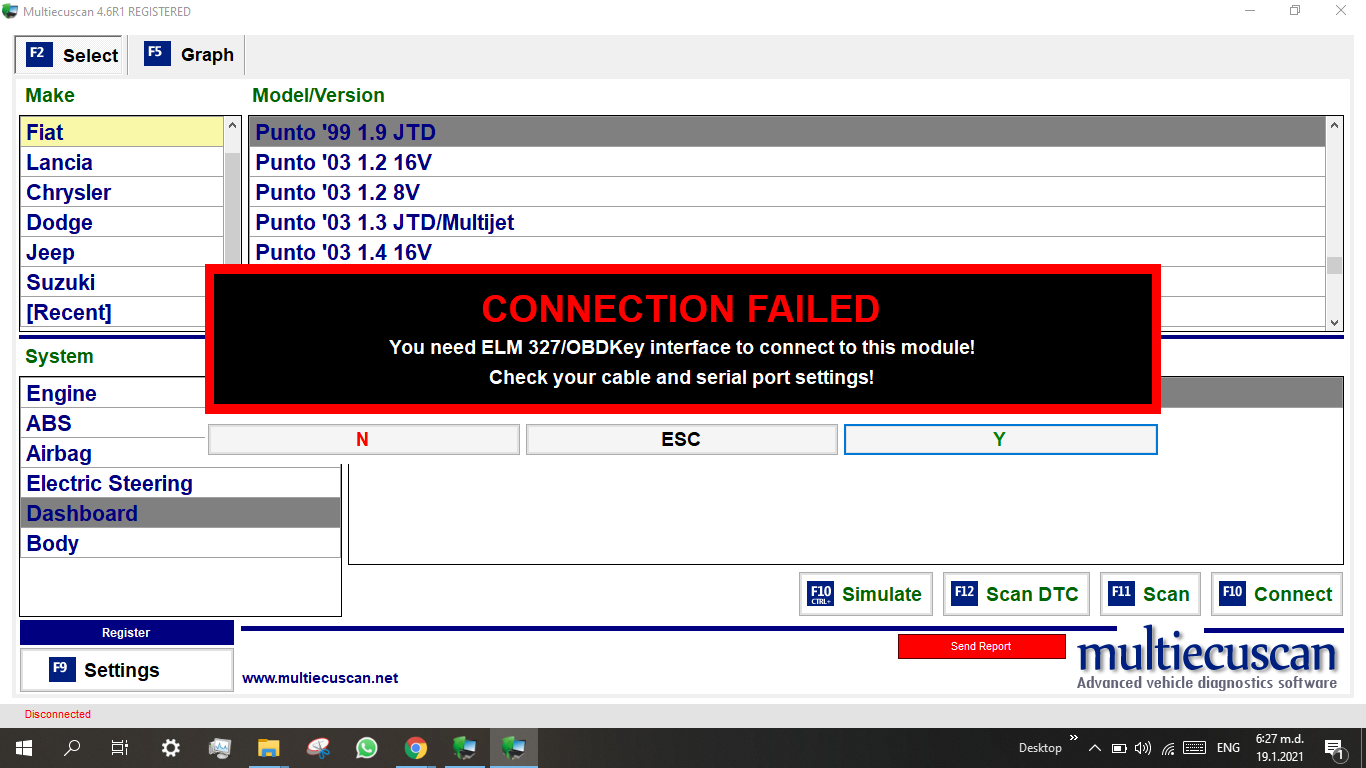Click the N button in the dialog
1366x768 pixels.
tap(363, 439)
